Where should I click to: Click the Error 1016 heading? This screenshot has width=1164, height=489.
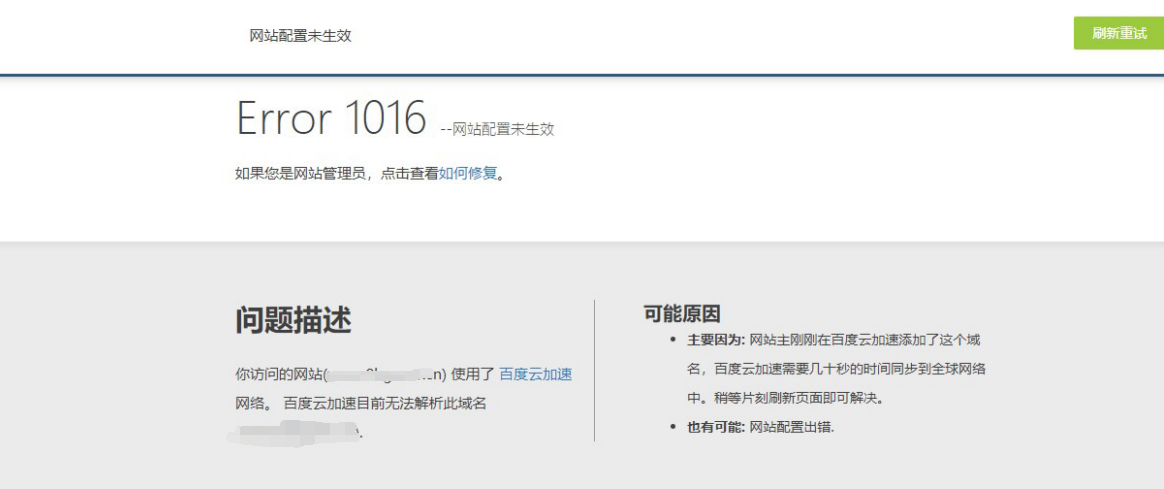pyautogui.click(x=332, y=117)
